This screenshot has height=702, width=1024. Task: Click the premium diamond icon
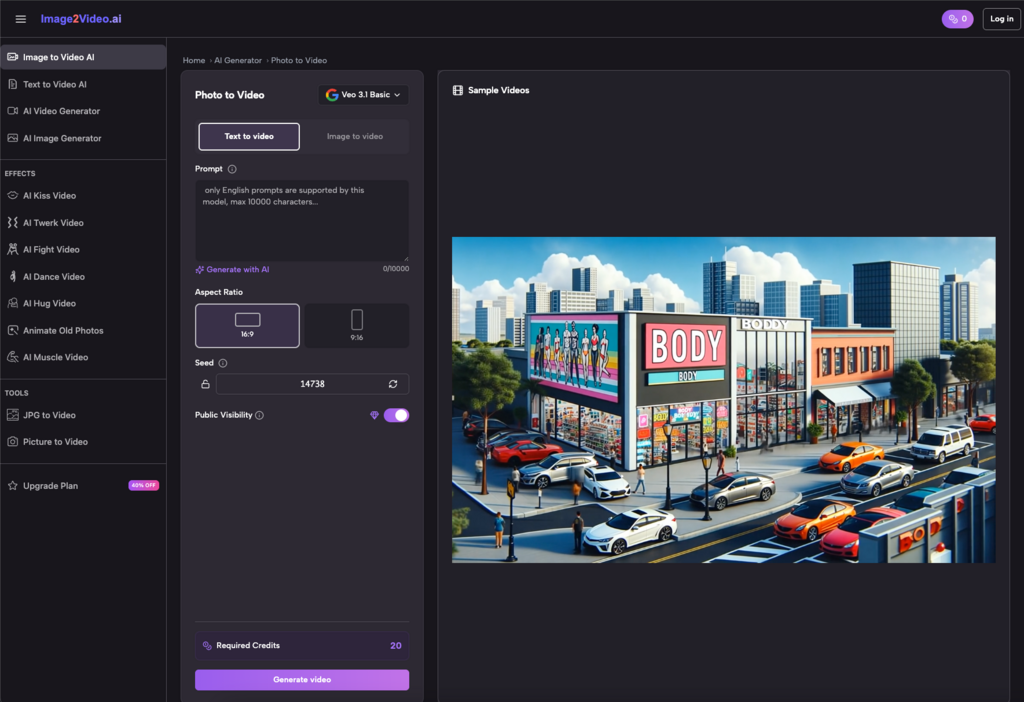(x=374, y=415)
